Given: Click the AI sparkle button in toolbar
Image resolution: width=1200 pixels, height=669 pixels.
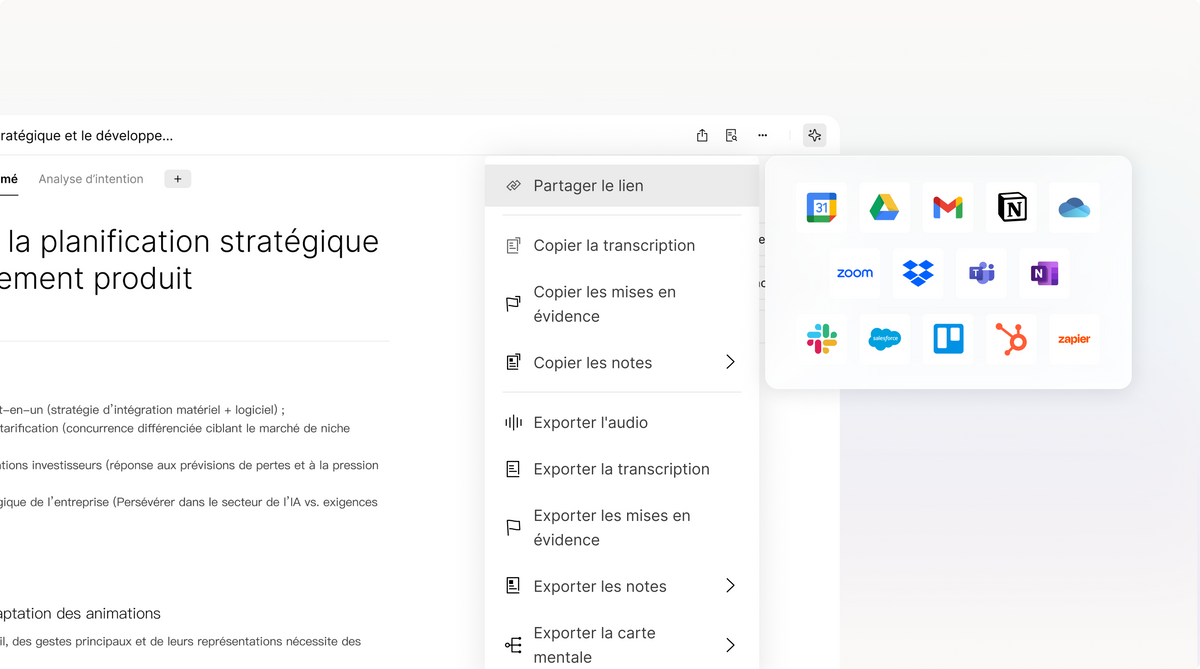Looking at the screenshot, I should tap(814, 135).
